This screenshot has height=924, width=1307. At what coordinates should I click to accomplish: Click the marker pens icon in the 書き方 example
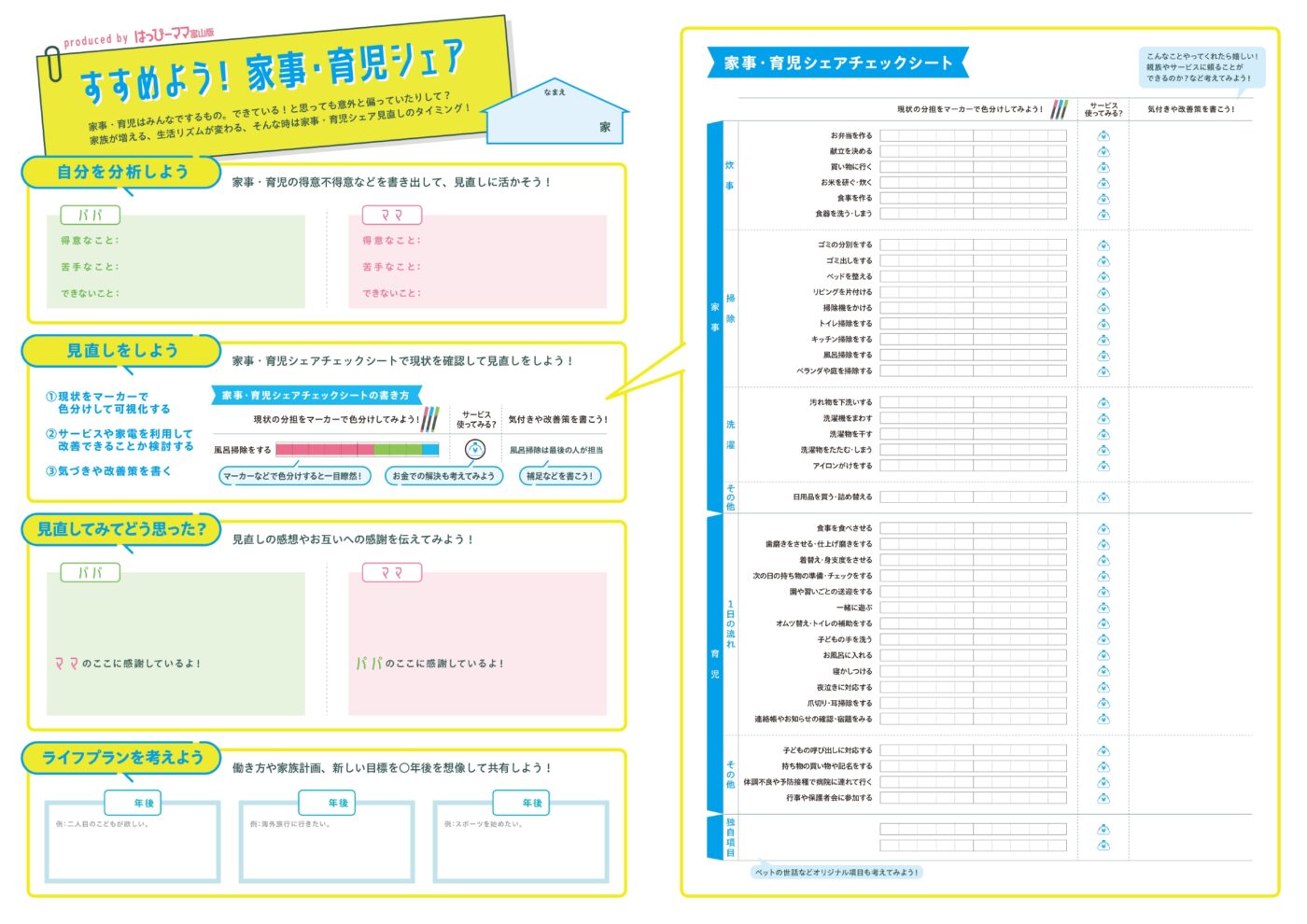[429, 419]
